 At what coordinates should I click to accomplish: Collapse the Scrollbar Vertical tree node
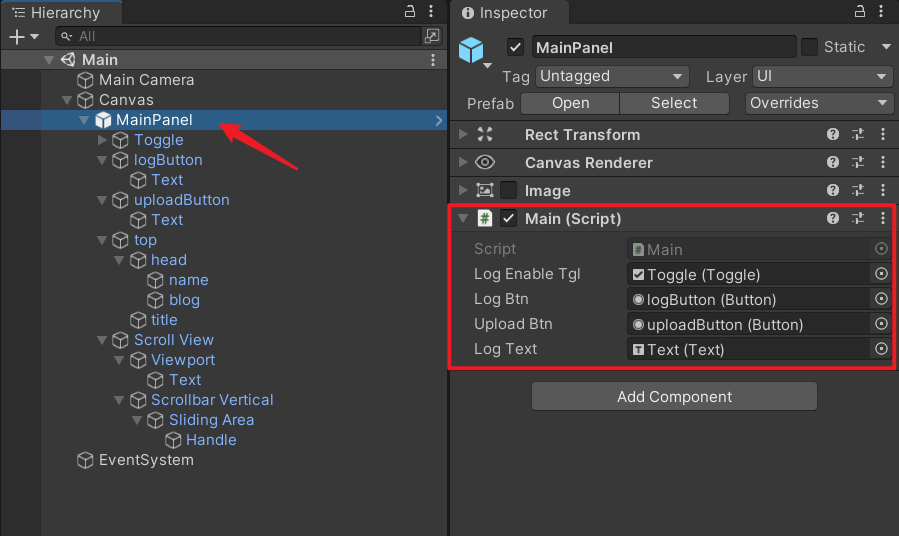(x=119, y=400)
